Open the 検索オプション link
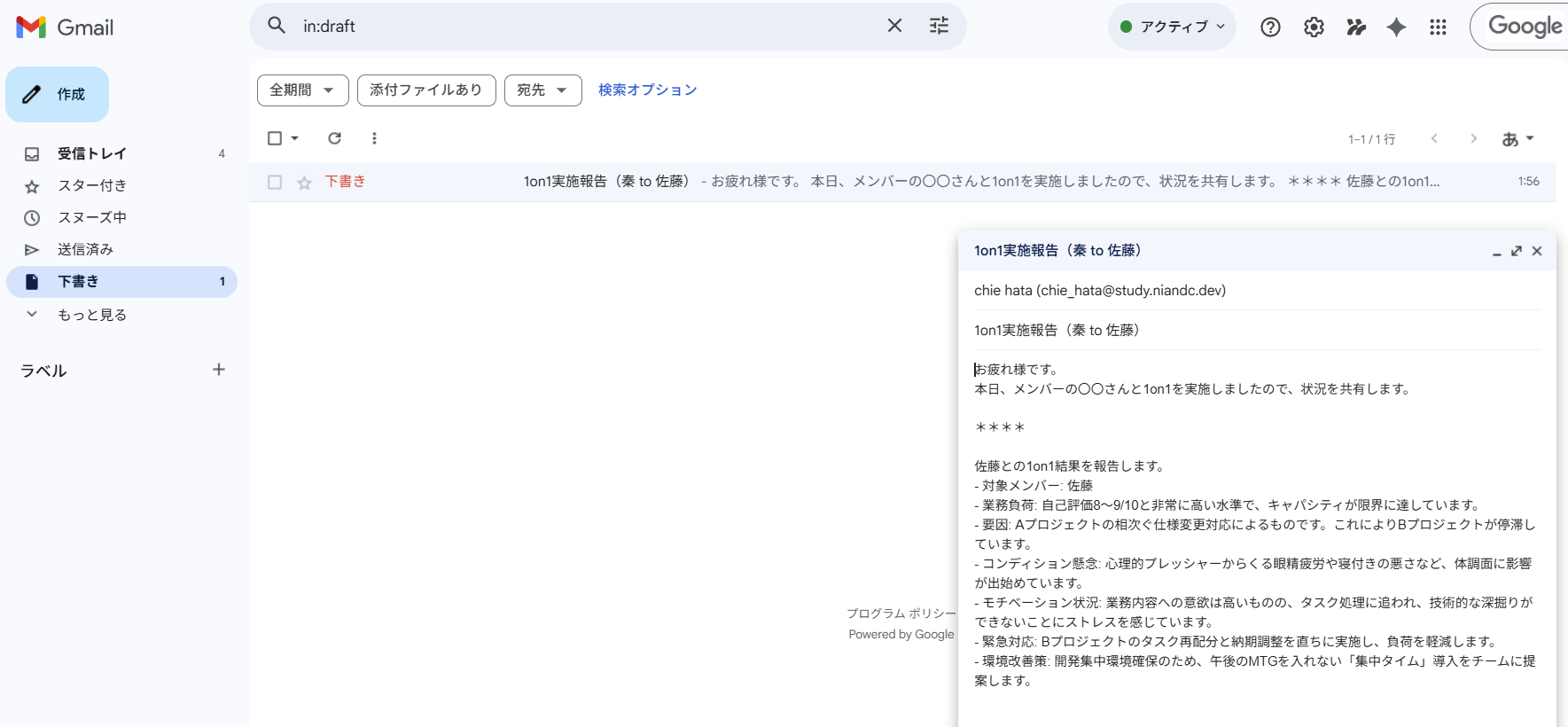Screen dimensions: 1568x727 tap(647, 90)
